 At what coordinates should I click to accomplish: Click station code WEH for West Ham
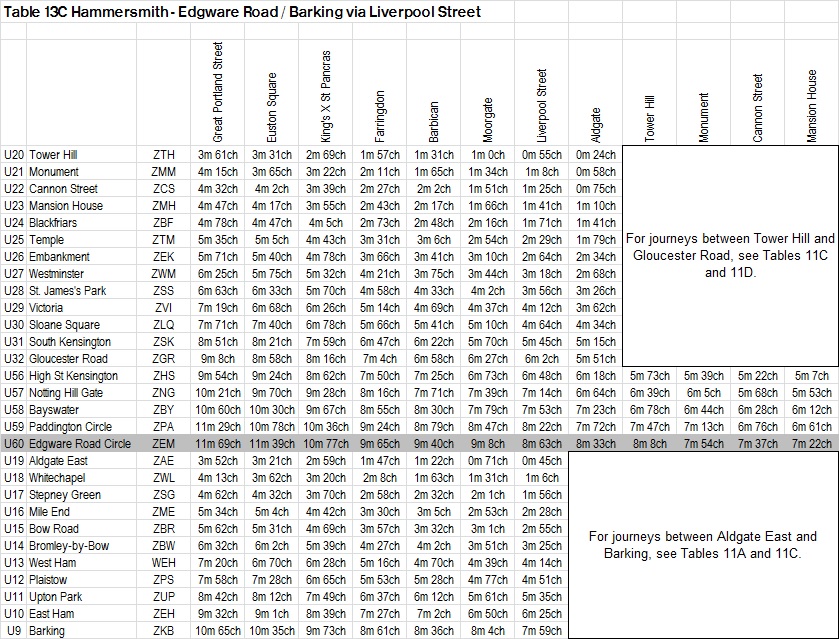click(164, 563)
